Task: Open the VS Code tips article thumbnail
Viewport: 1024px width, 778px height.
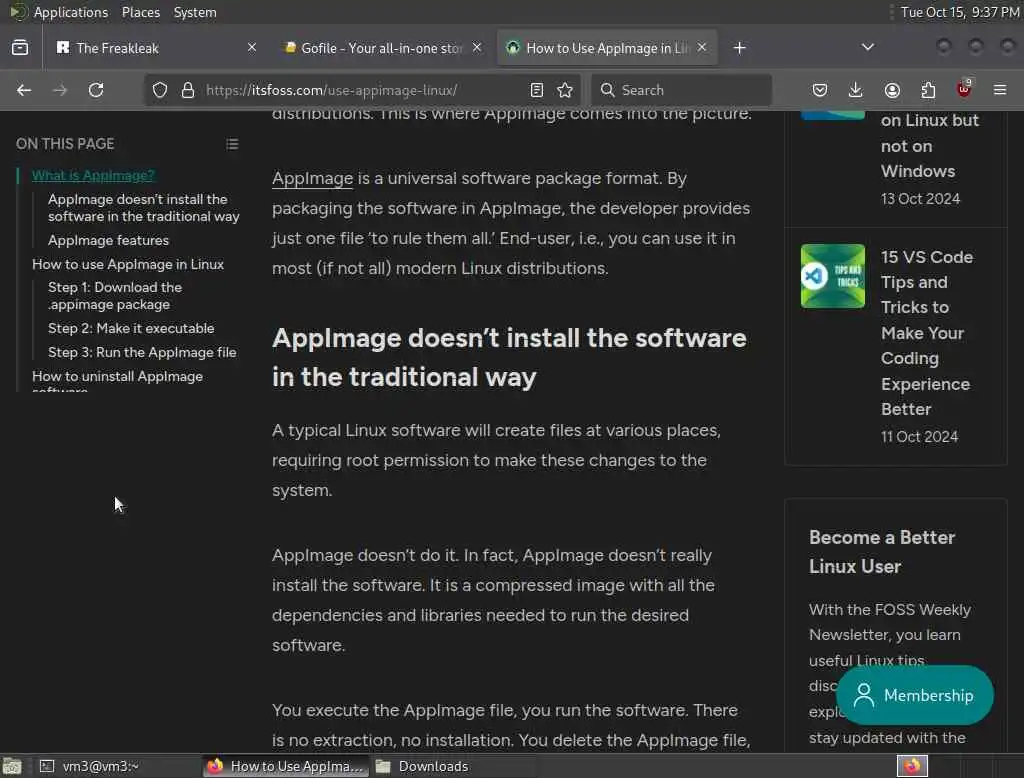Action: [833, 276]
